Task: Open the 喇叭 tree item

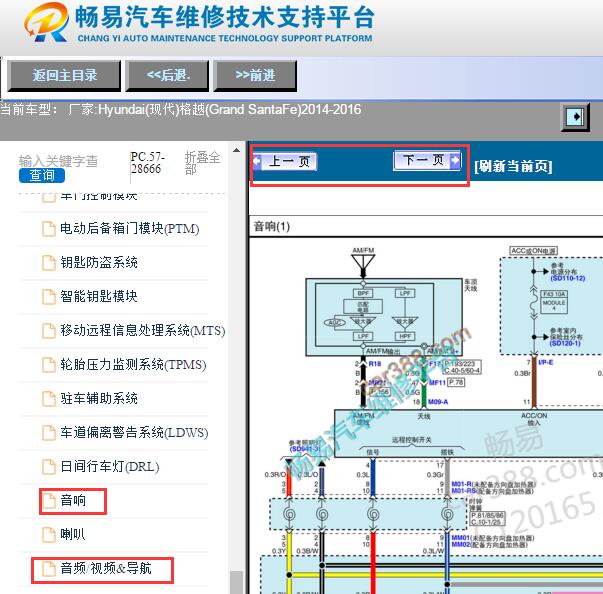Action: click(x=73, y=534)
